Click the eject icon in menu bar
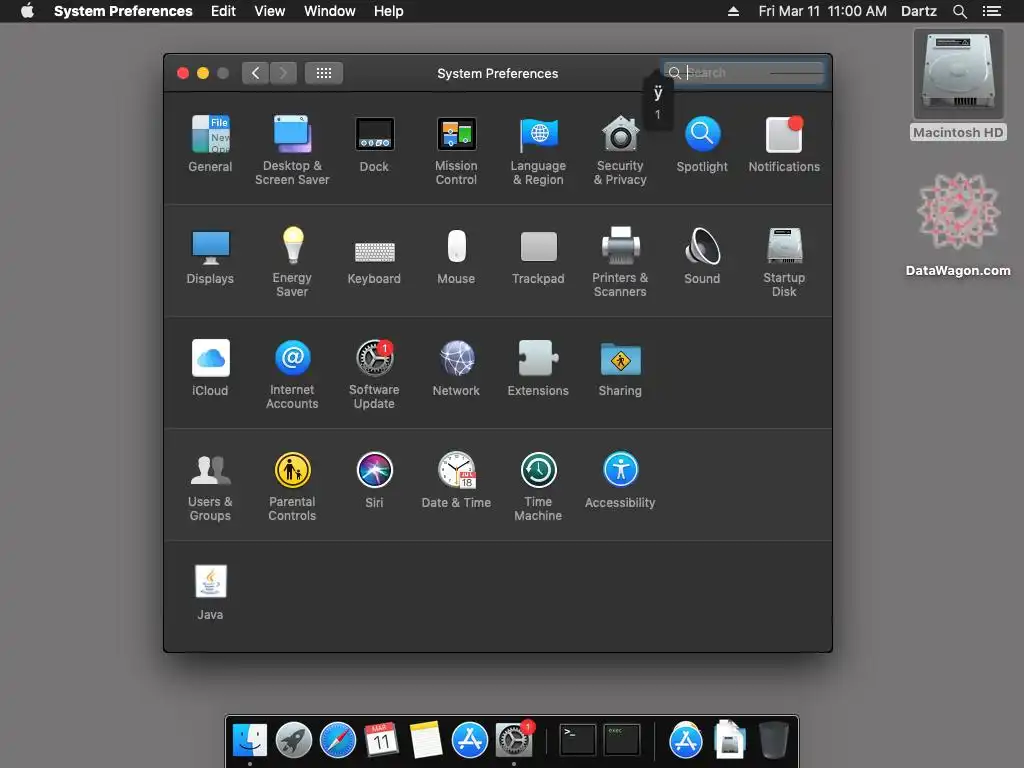1024x768 pixels. click(x=733, y=11)
